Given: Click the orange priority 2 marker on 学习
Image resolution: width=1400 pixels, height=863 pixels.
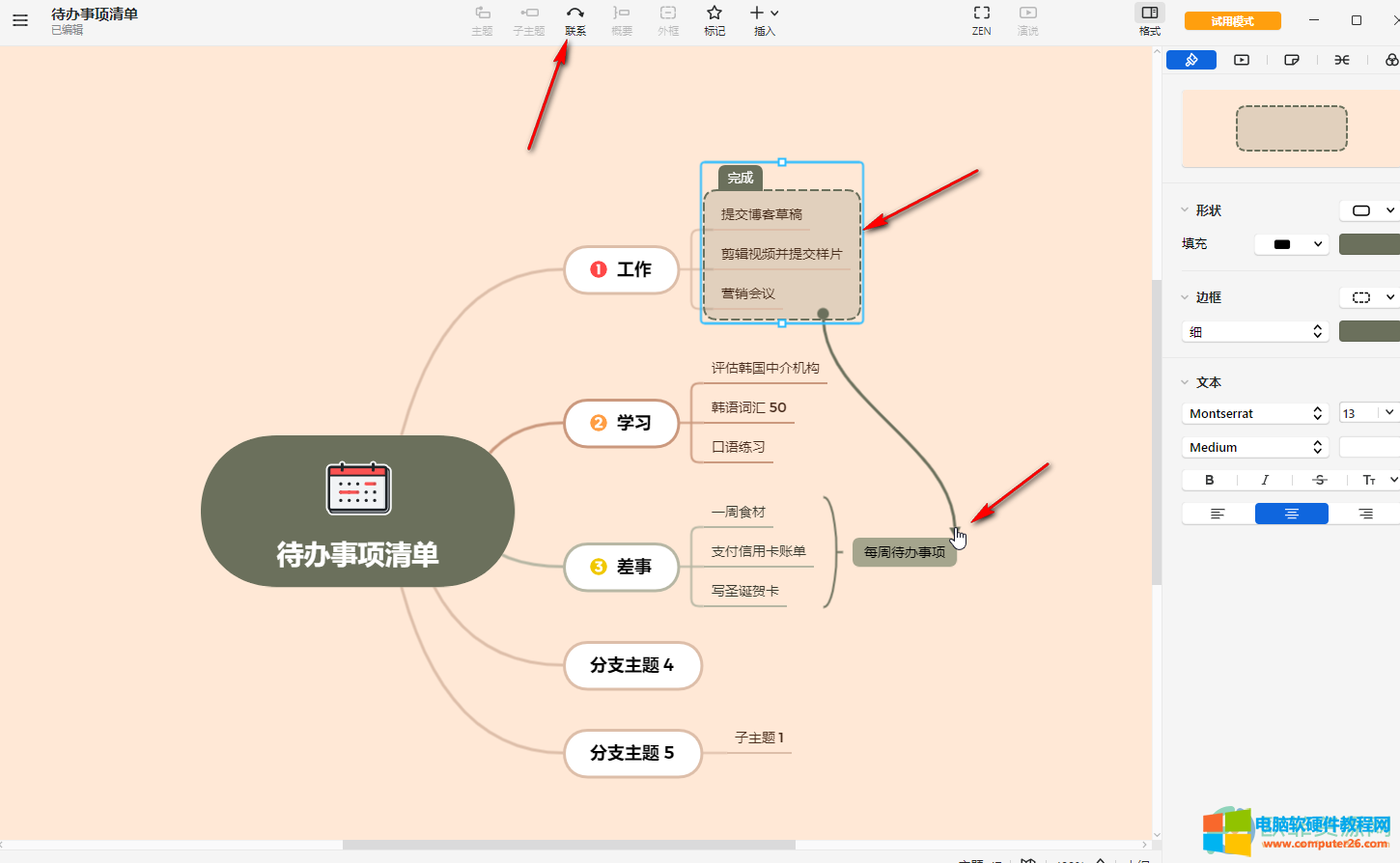Looking at the screenshot, I should [x=599, y=423].
